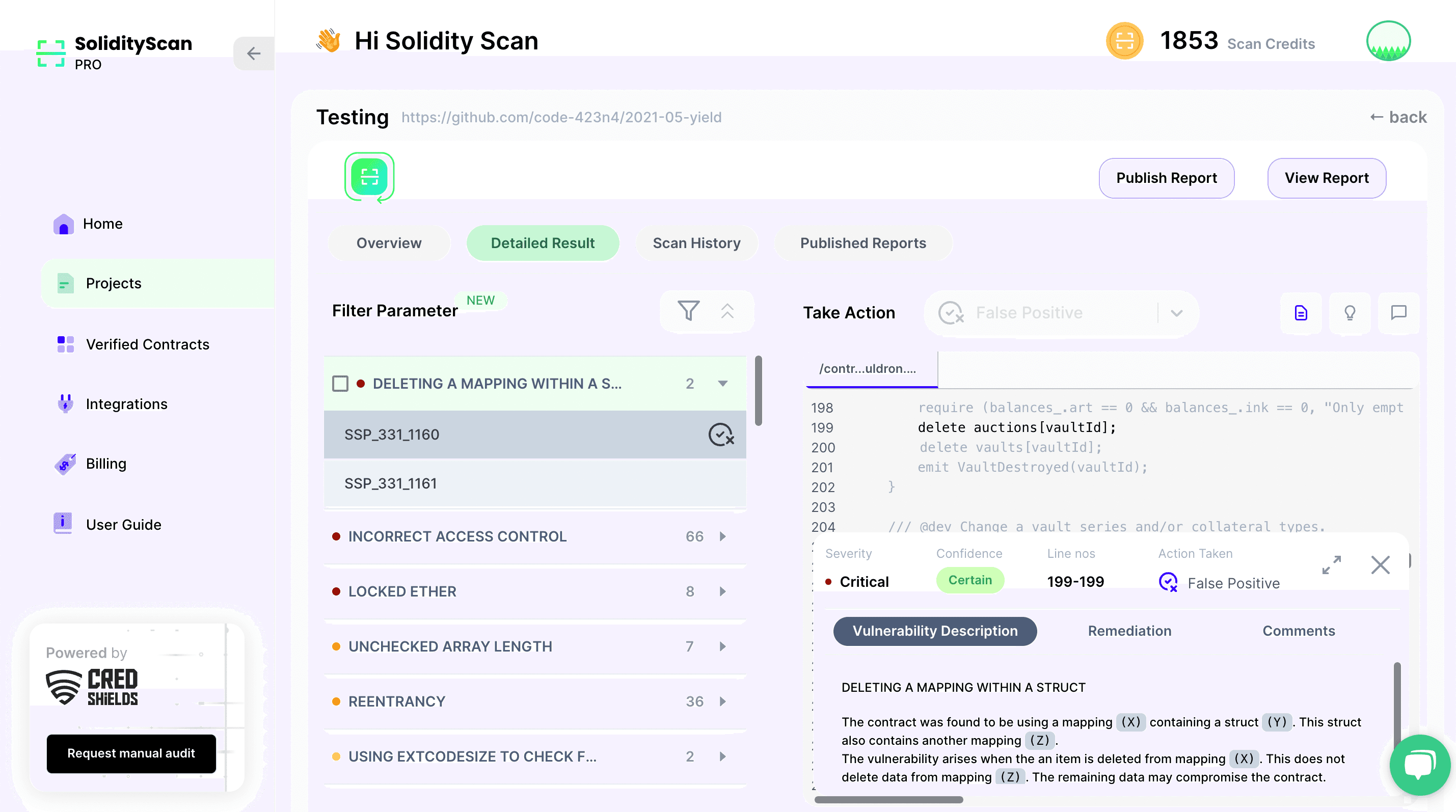Switch to Overview tab

[389, 243]
